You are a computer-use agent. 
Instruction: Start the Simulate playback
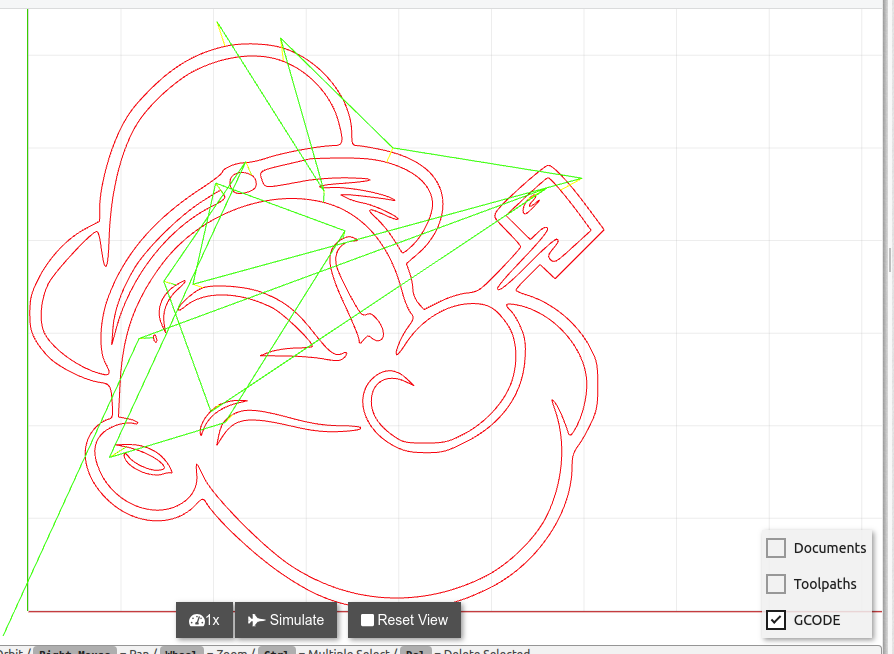[286, 620]
